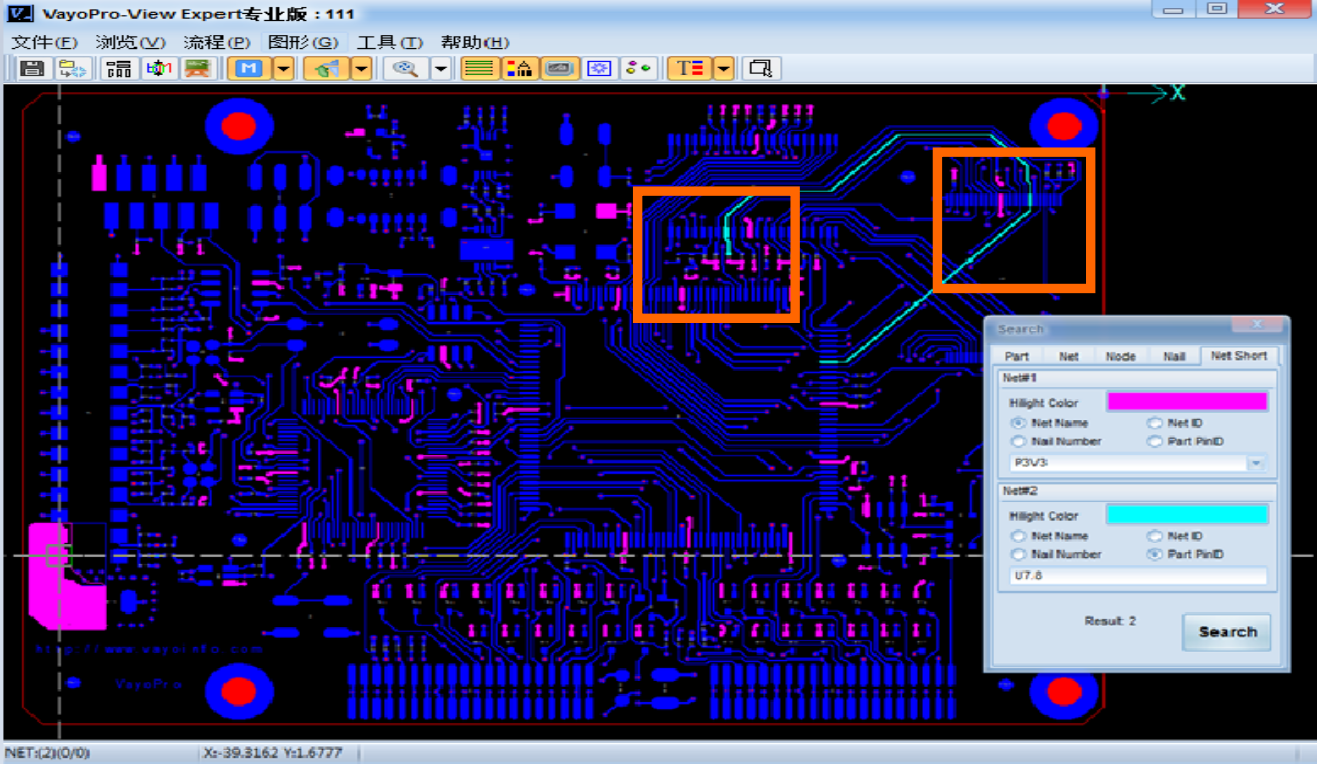The height and width of the screenshot is (765, 1318).
Task: Click the Net#1 'P3V3' text field
Action: (1127, 463)
